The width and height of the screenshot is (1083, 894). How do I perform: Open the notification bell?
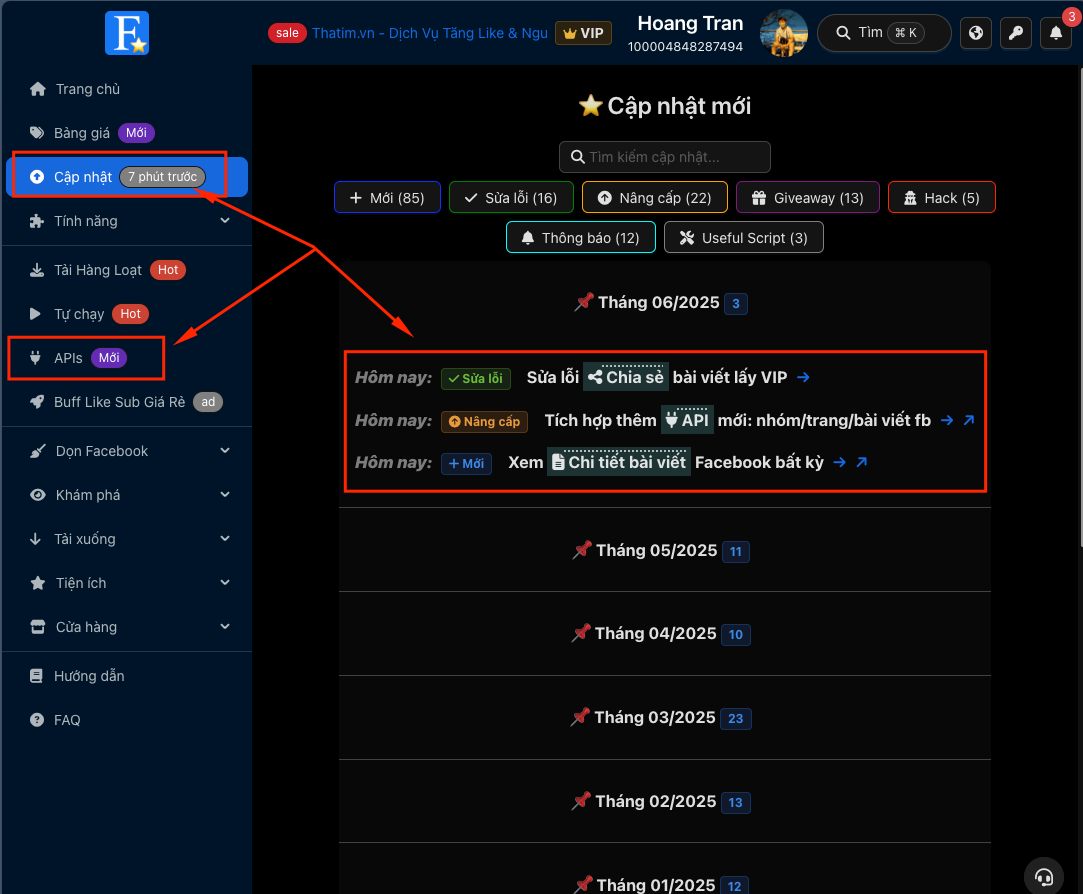1055,32
